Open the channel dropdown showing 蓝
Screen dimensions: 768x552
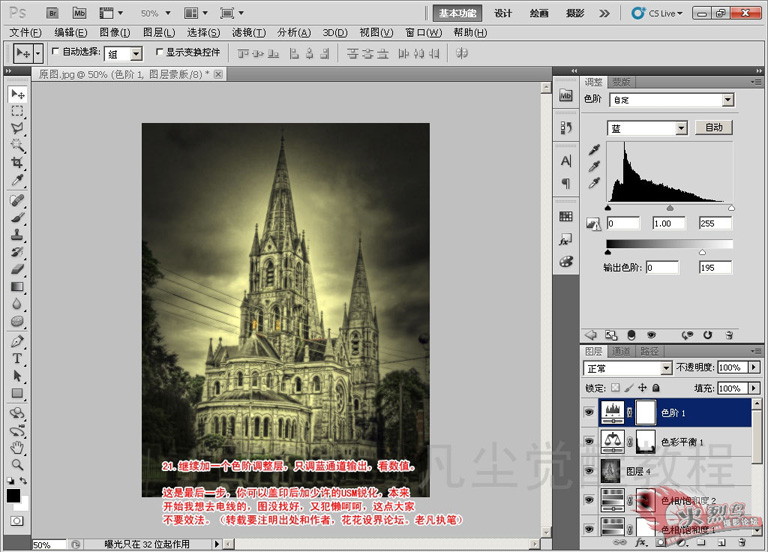(681, 128)
